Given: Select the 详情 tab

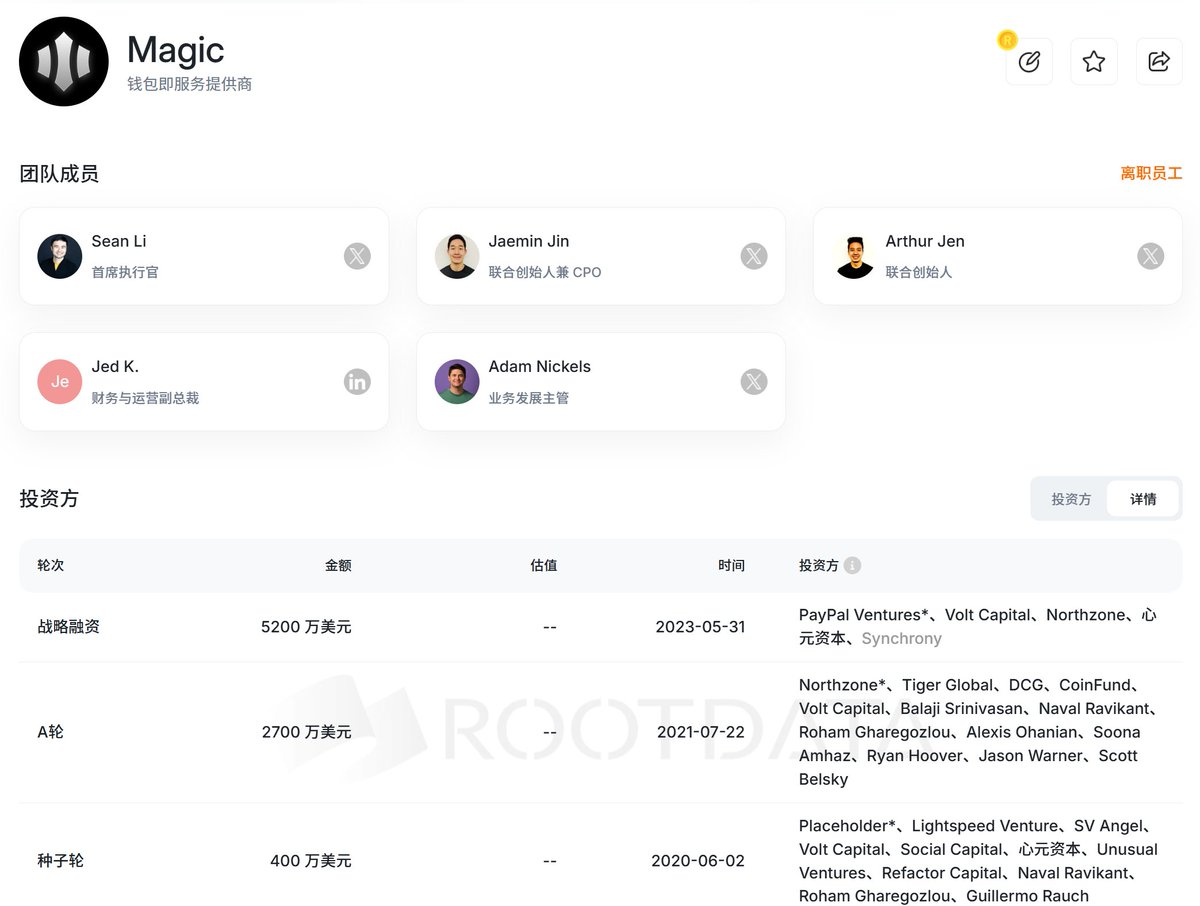Looking at the screenshot, I should pos(1143,498).
